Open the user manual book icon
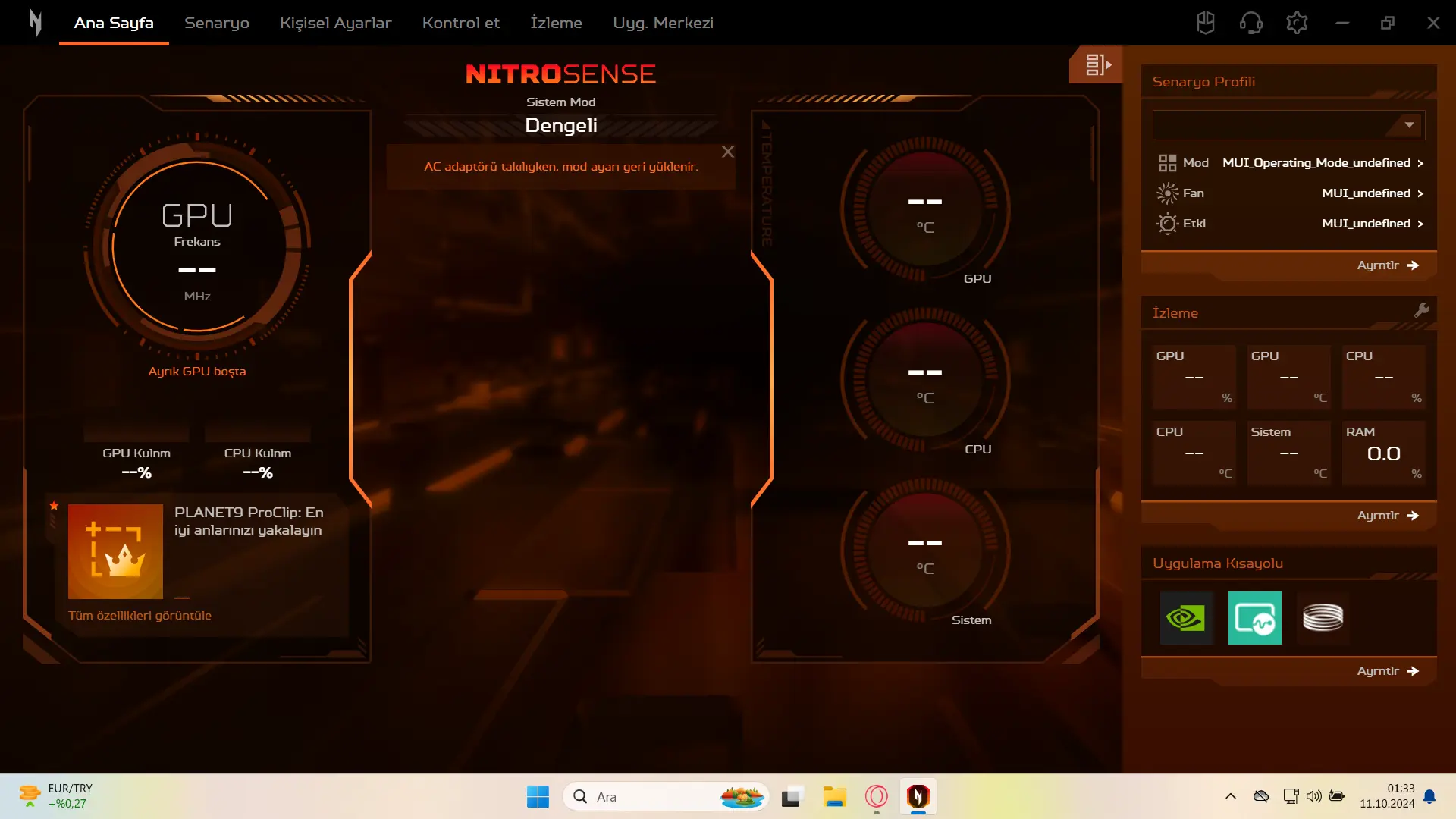 [x=1206, y=23]
